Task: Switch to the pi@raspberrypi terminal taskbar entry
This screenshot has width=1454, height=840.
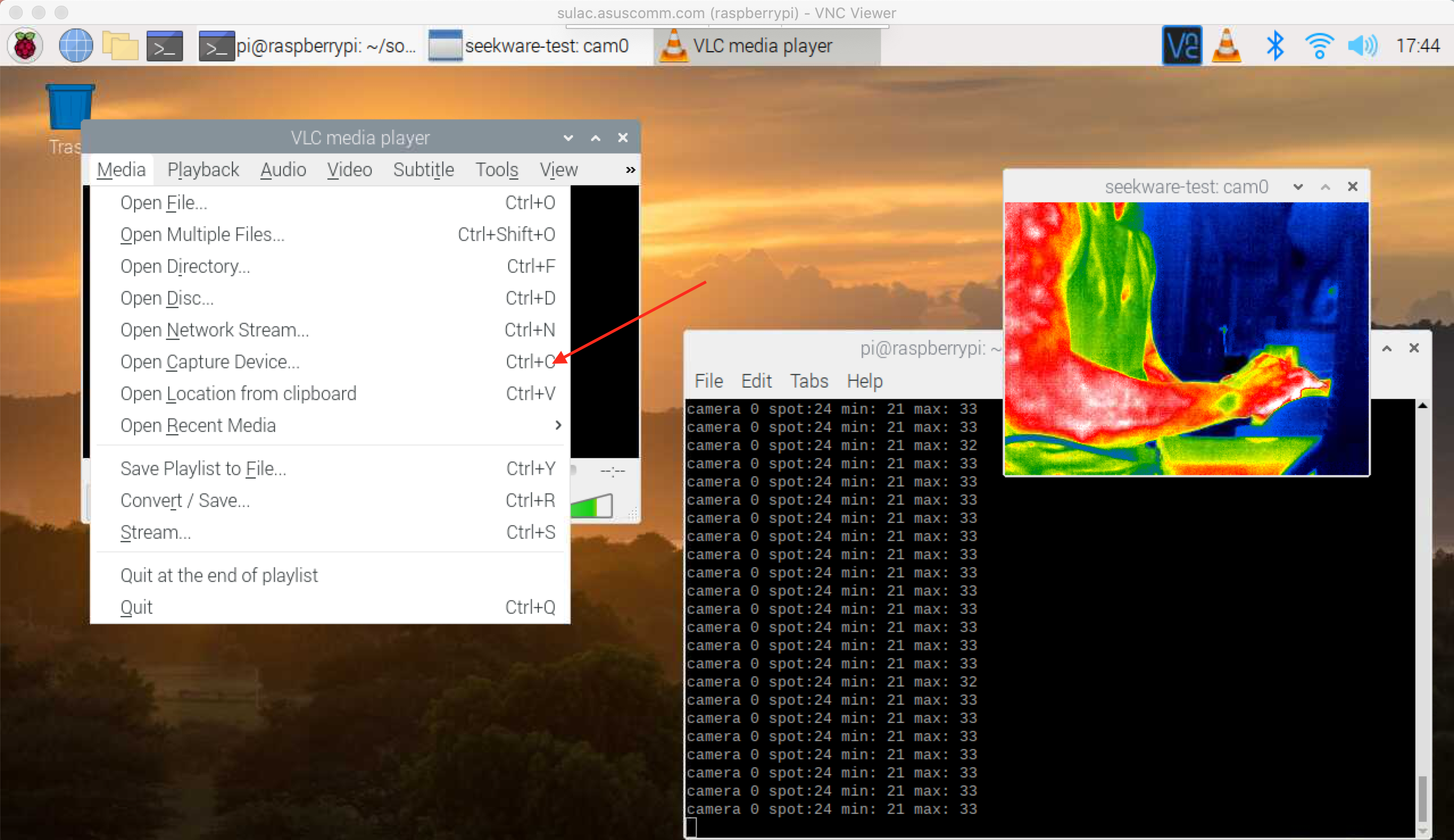Action: click(307, 45)
